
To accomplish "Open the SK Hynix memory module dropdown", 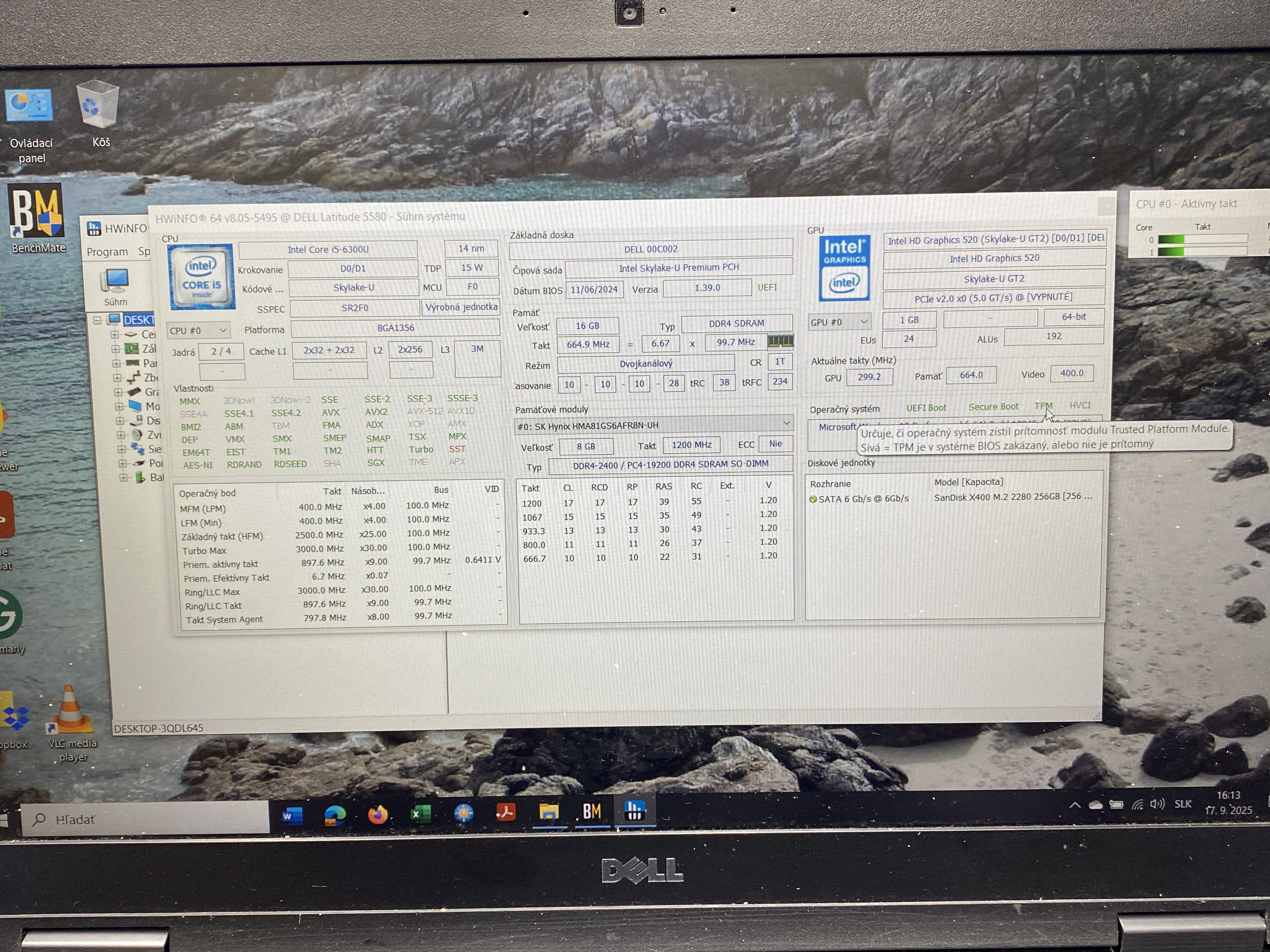I will pyautogui.click(x=653, y=425).
